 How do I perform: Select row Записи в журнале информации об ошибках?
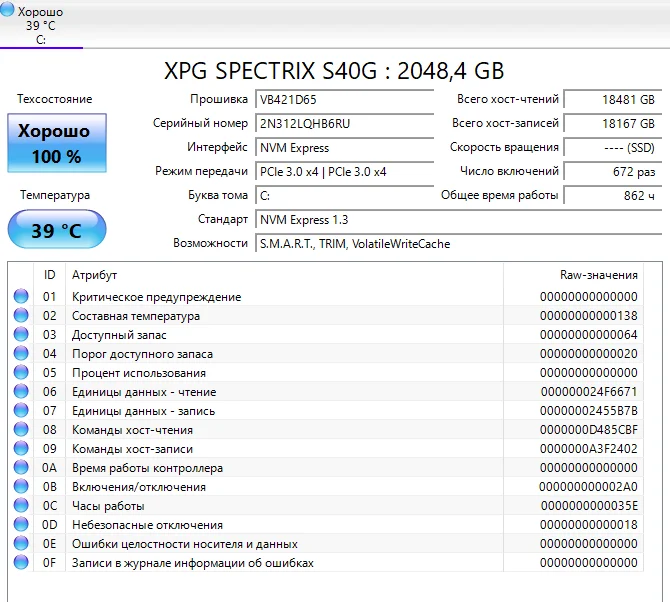pos(326,563)
